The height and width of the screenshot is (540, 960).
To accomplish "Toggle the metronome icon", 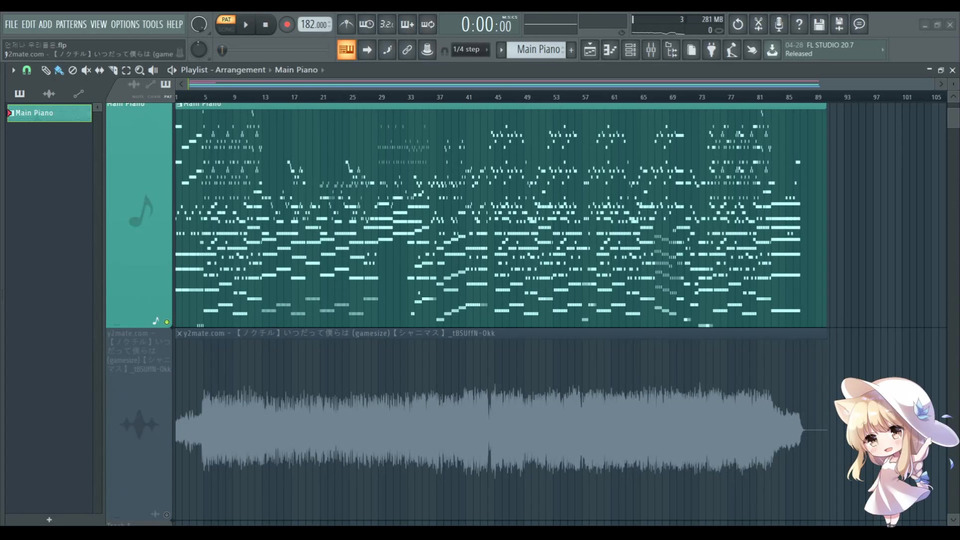I will point(346,24).
